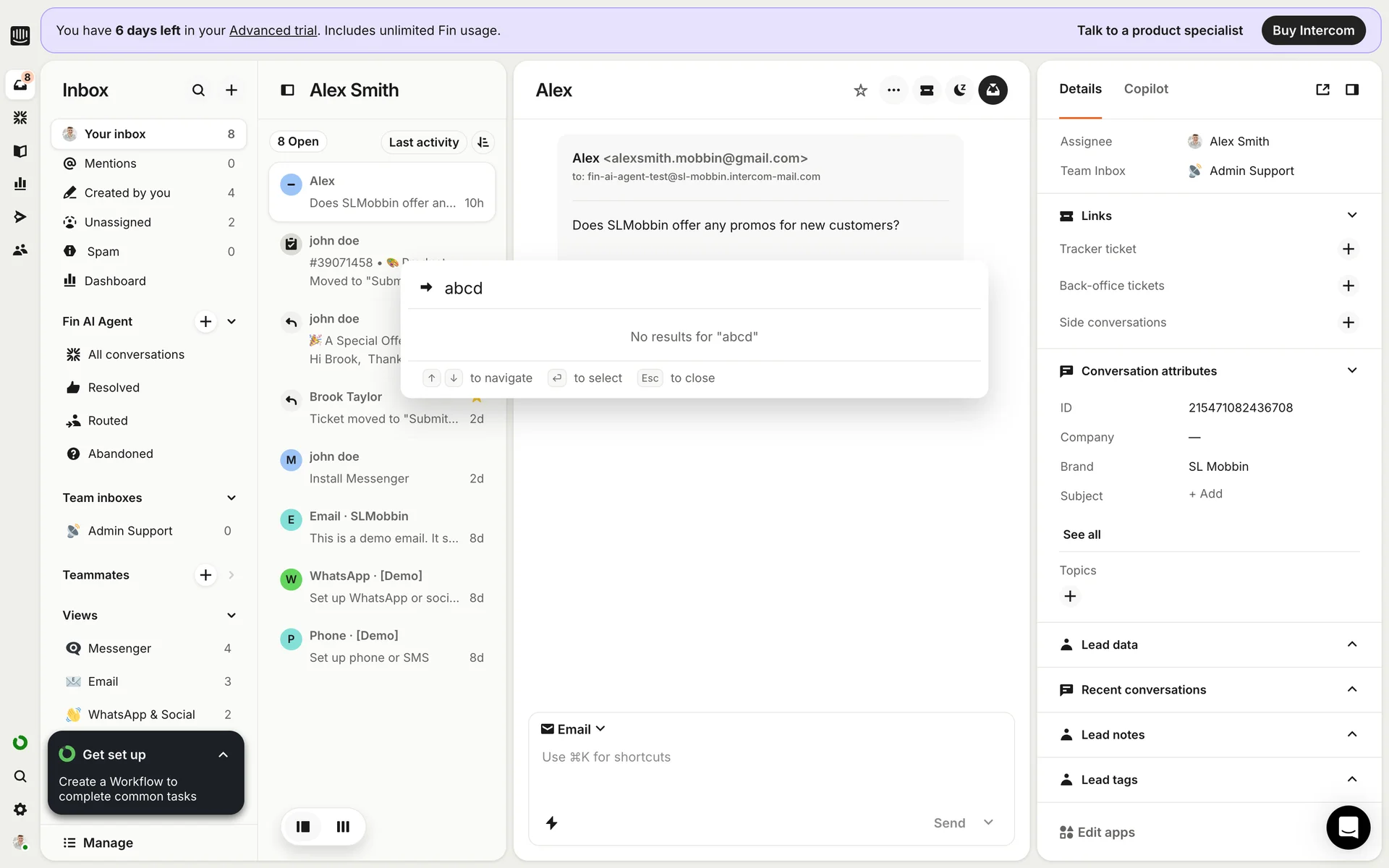
Task: Click the Buy Intercom button
Action: click(1313, 30)
